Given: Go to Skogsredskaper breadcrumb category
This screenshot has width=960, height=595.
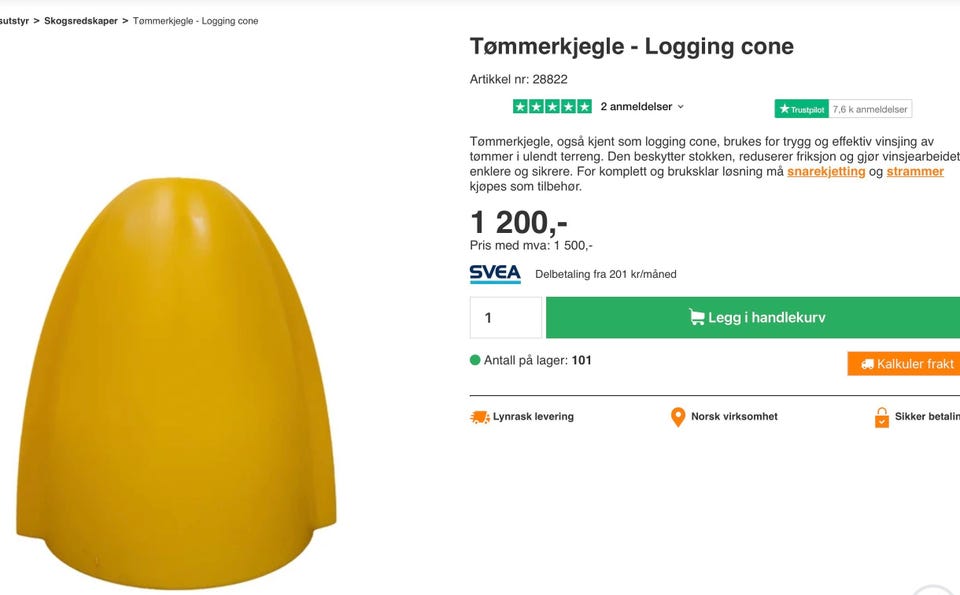Looking at the screenshot, I should 81,21.
